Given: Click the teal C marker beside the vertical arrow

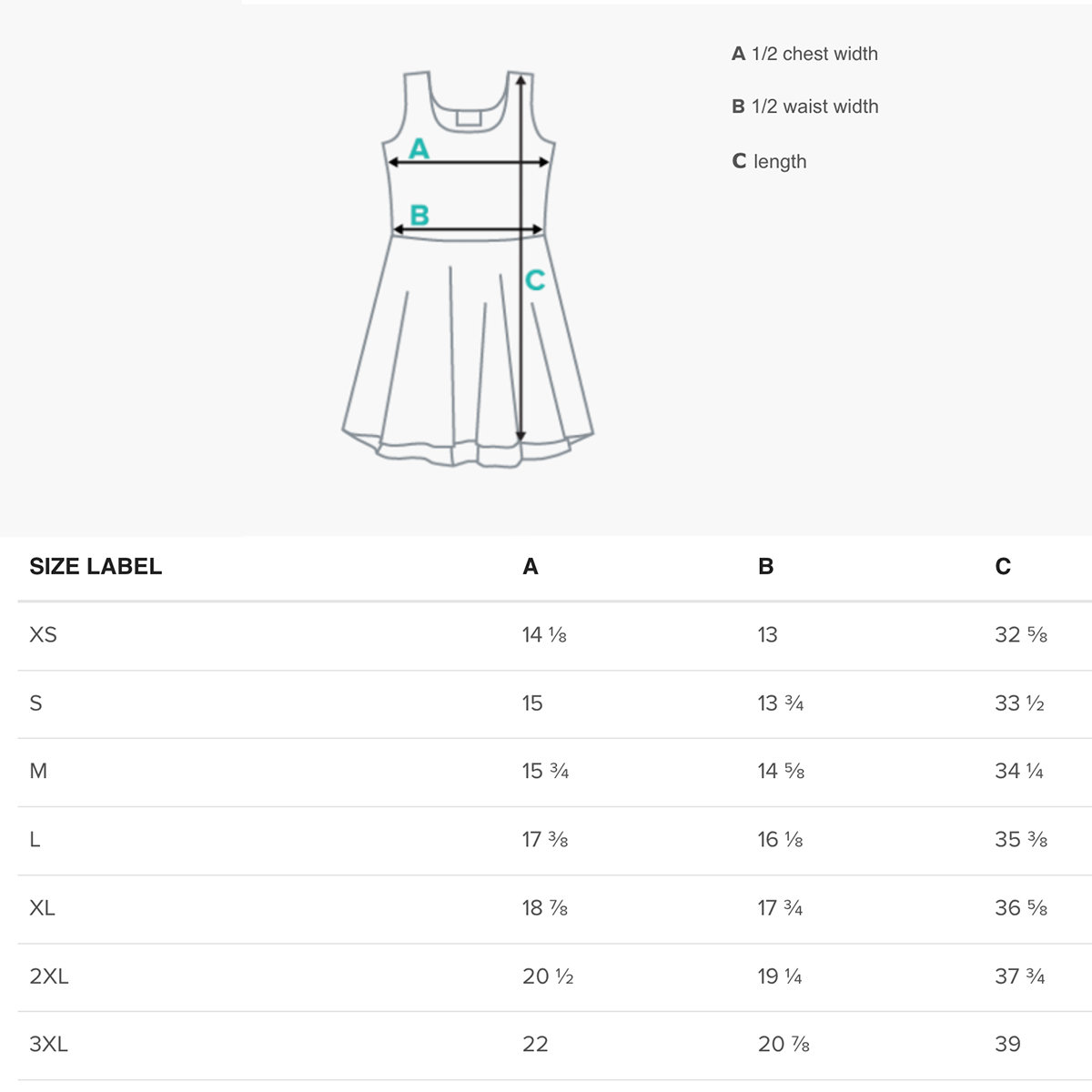Looking at the screenshot, I should [x=535, y=280].
